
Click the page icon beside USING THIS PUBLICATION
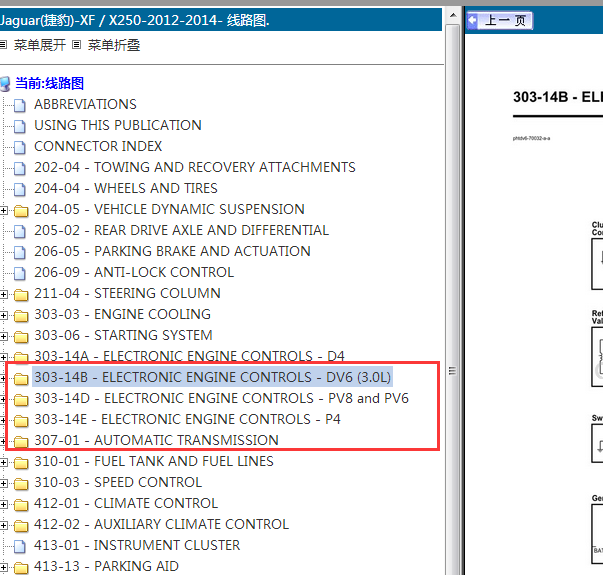tap(20, 126)
